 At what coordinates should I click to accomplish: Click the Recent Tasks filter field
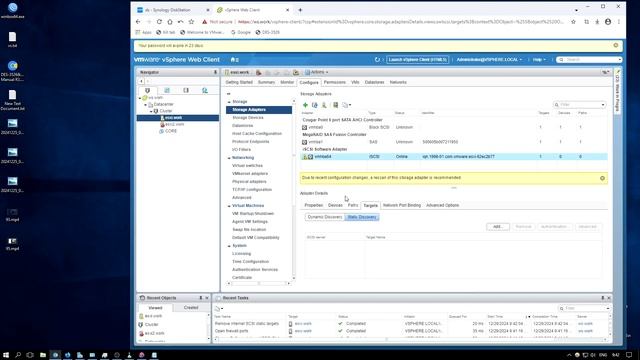coord(584,309)
